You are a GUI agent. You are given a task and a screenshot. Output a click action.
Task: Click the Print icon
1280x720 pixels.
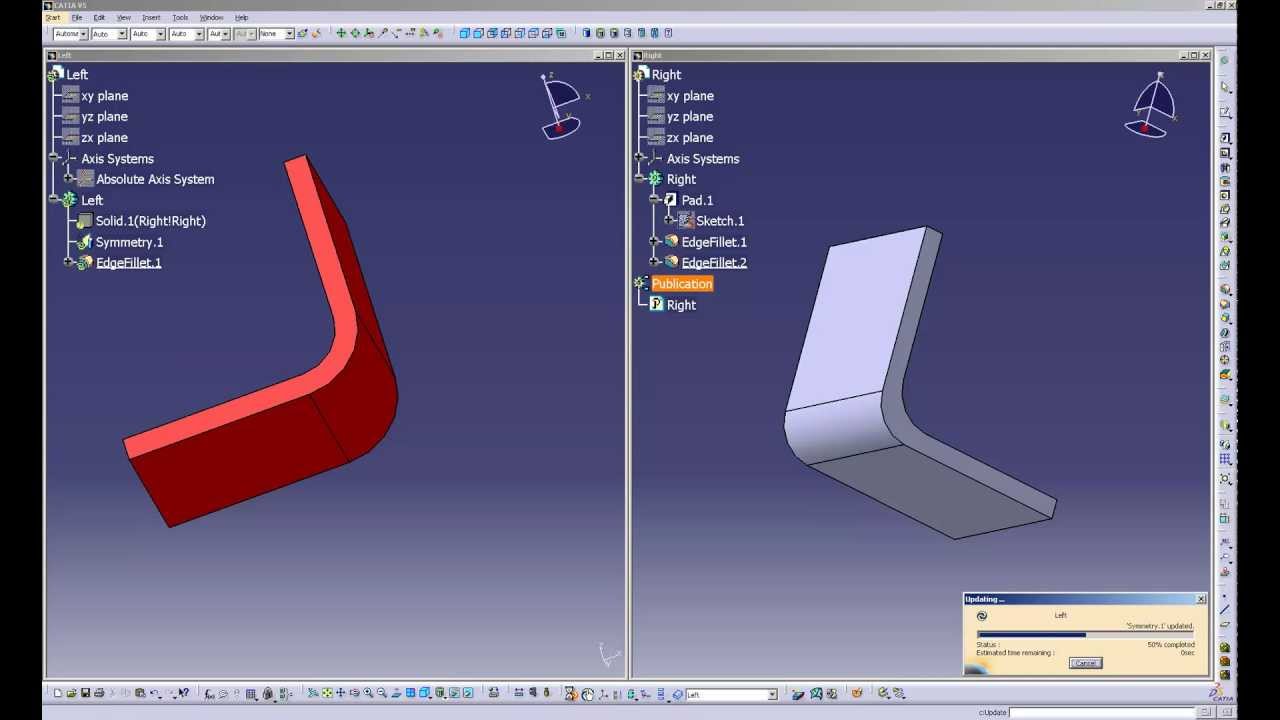pyautogui.click(x=99, y=693)
